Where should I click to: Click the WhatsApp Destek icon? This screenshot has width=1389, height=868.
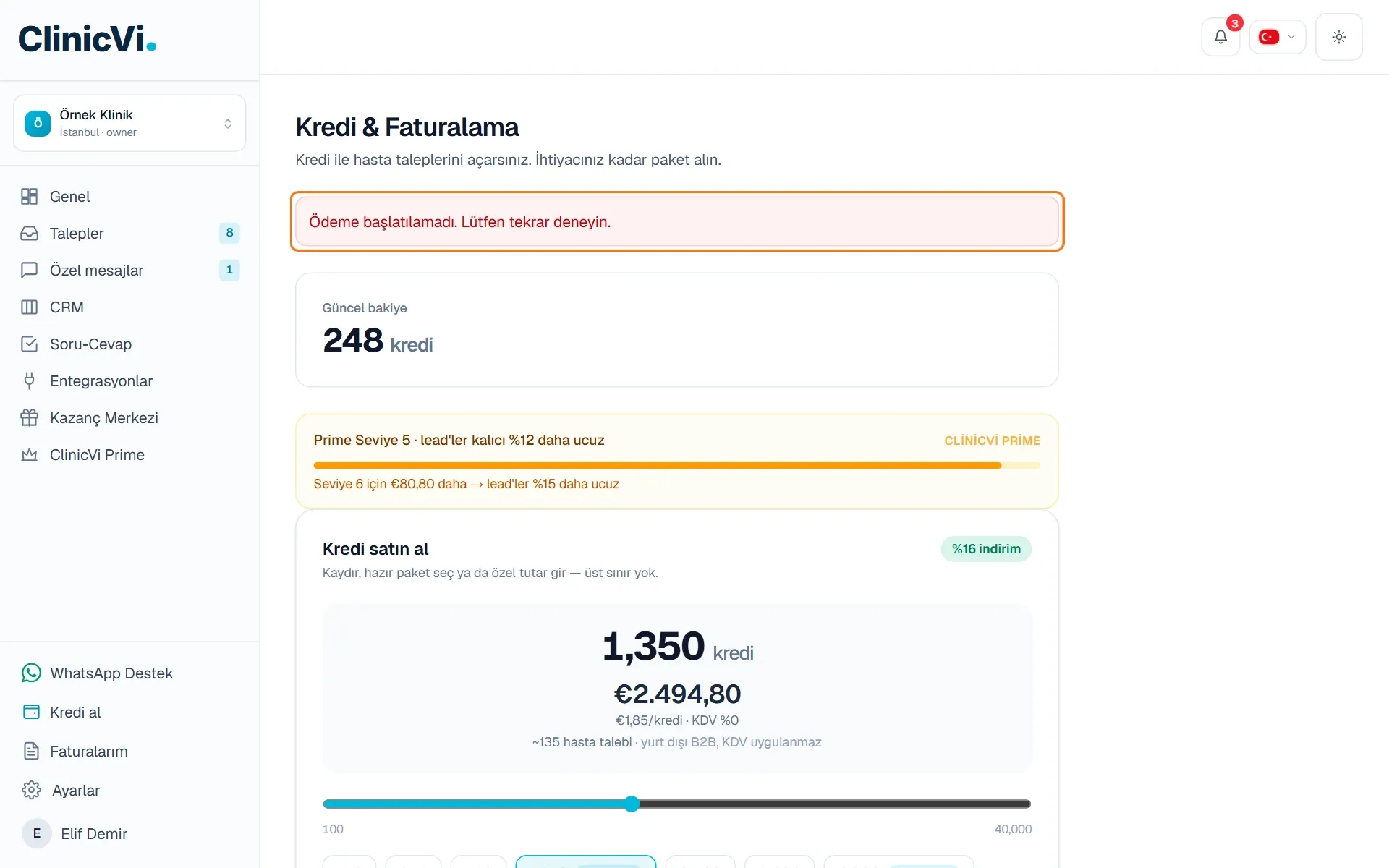click(x=31, y=673)
